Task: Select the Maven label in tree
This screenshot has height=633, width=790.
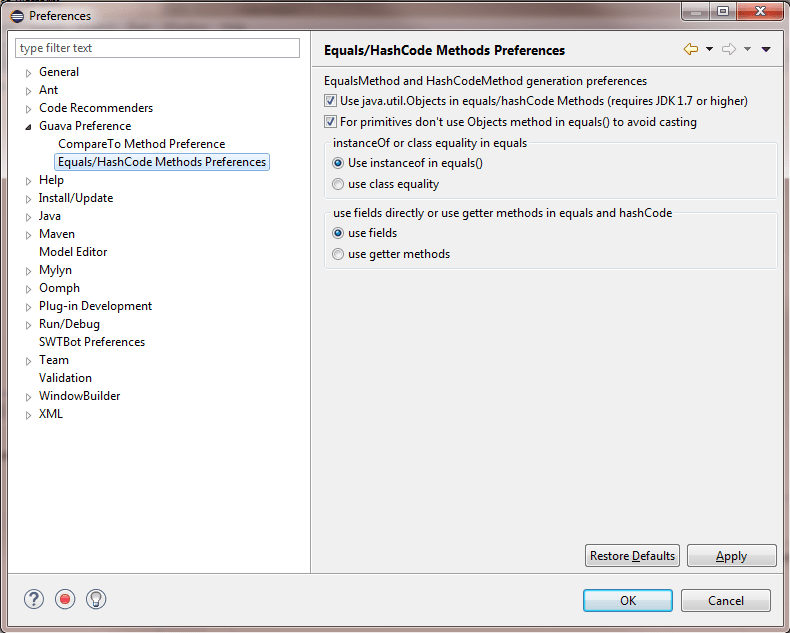Action: [x=57, y=234]
